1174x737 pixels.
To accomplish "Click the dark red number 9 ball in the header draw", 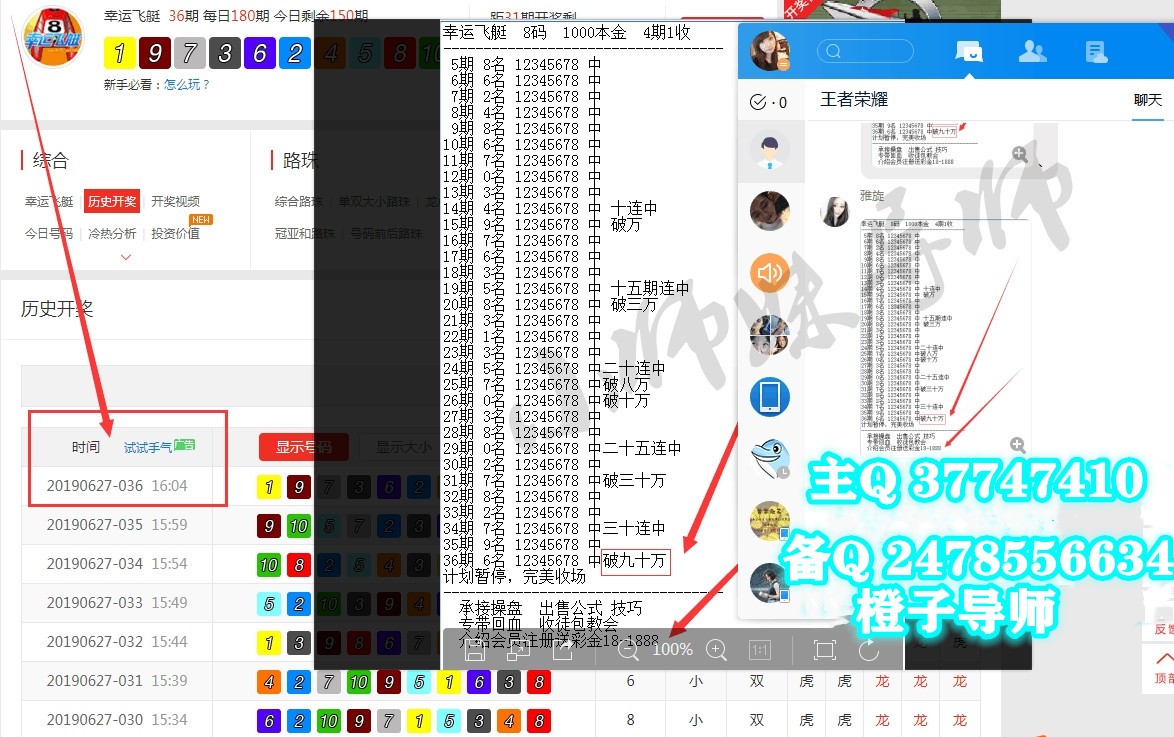I will point(154,53).
